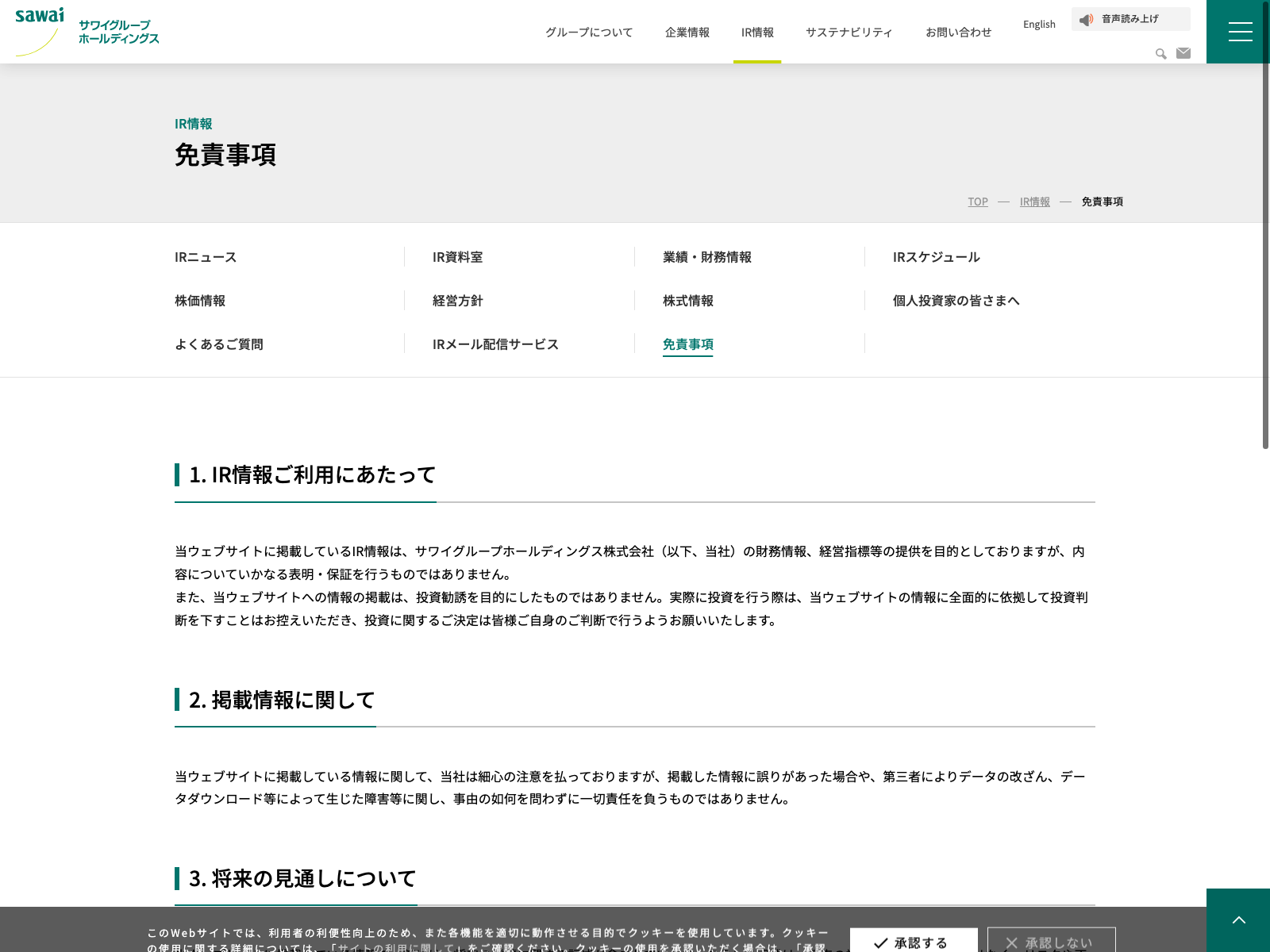Open the mail envelope icon
Image resolution: width=1270 pixels, height=952 pixels.
[1183, 53]
